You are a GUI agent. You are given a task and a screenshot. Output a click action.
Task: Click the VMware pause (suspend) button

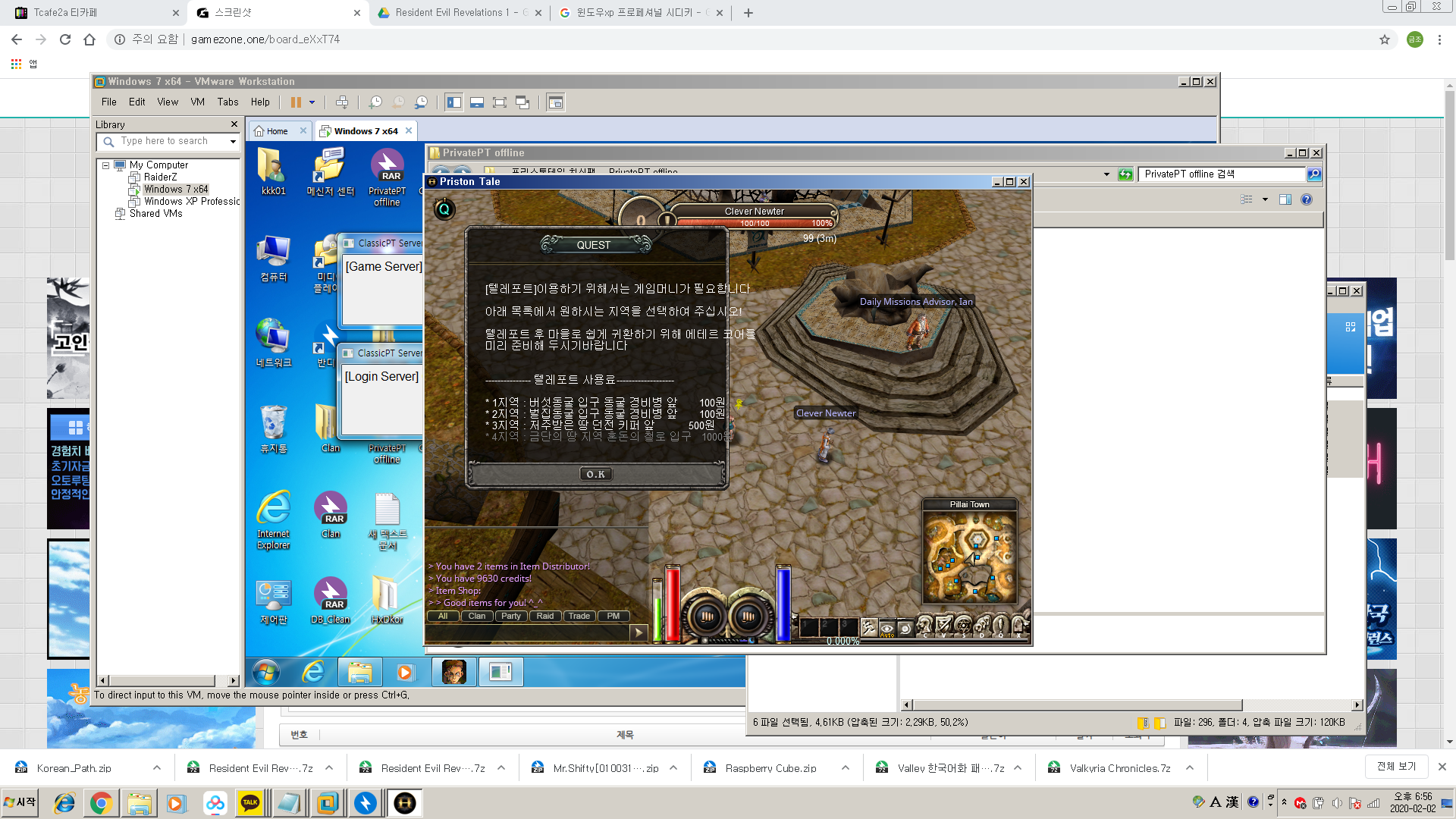click(296, 102)
